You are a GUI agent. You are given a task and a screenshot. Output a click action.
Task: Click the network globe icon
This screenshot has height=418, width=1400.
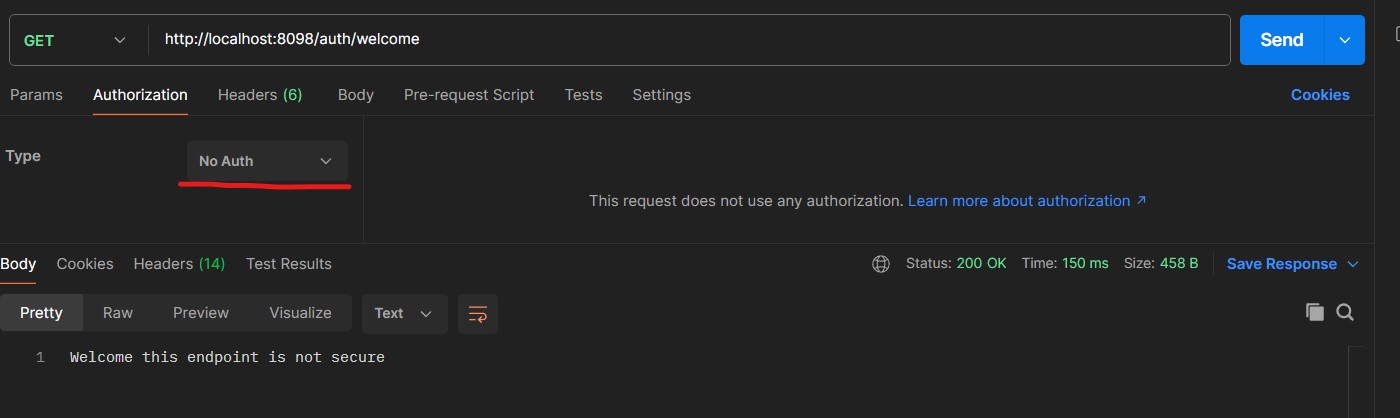(881, 264)
